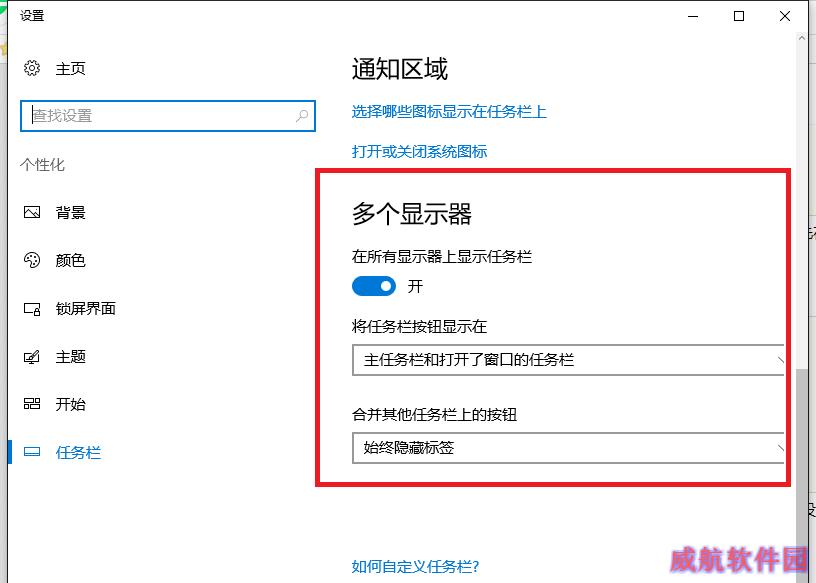Select the 任务栏 taskbar icon

(x=32, y=452)
